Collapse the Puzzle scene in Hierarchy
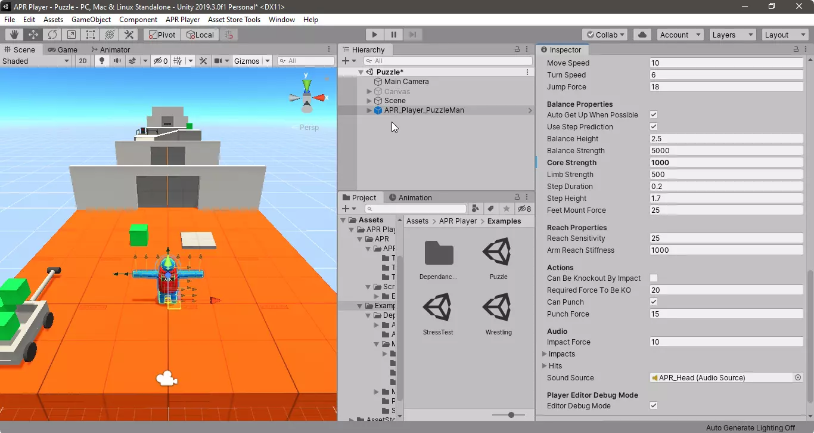This screenshot has width=814, height=433. pos(361,72)
